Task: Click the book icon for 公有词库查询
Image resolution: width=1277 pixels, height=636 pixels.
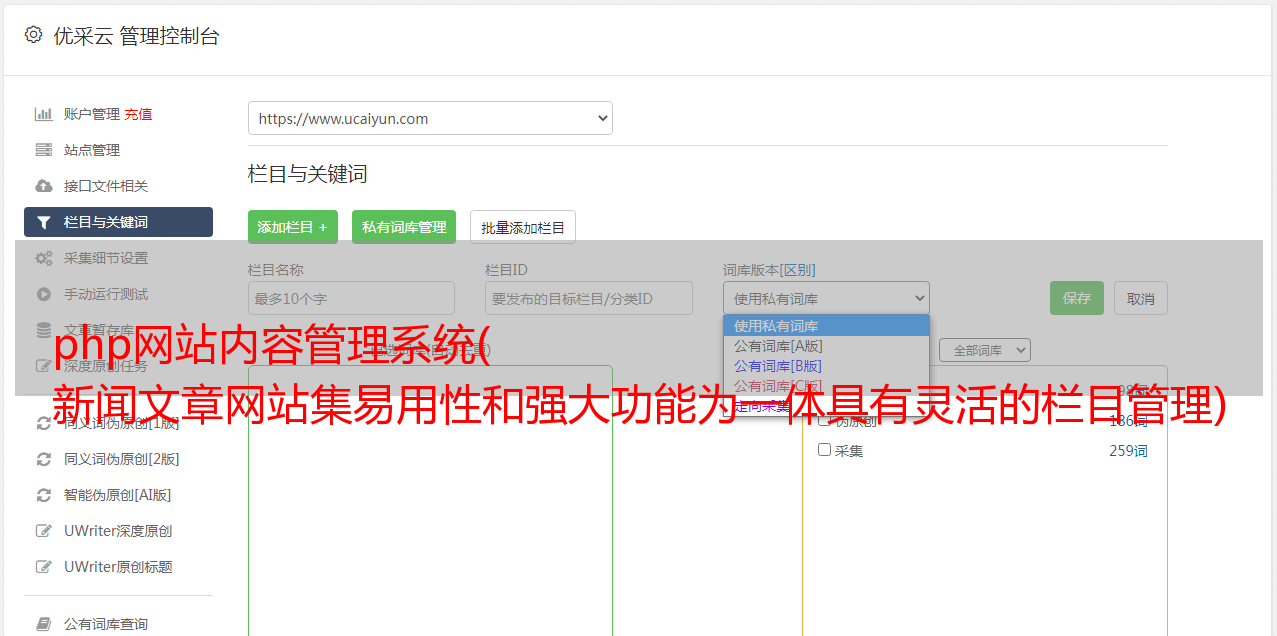Action: [44, 624]
